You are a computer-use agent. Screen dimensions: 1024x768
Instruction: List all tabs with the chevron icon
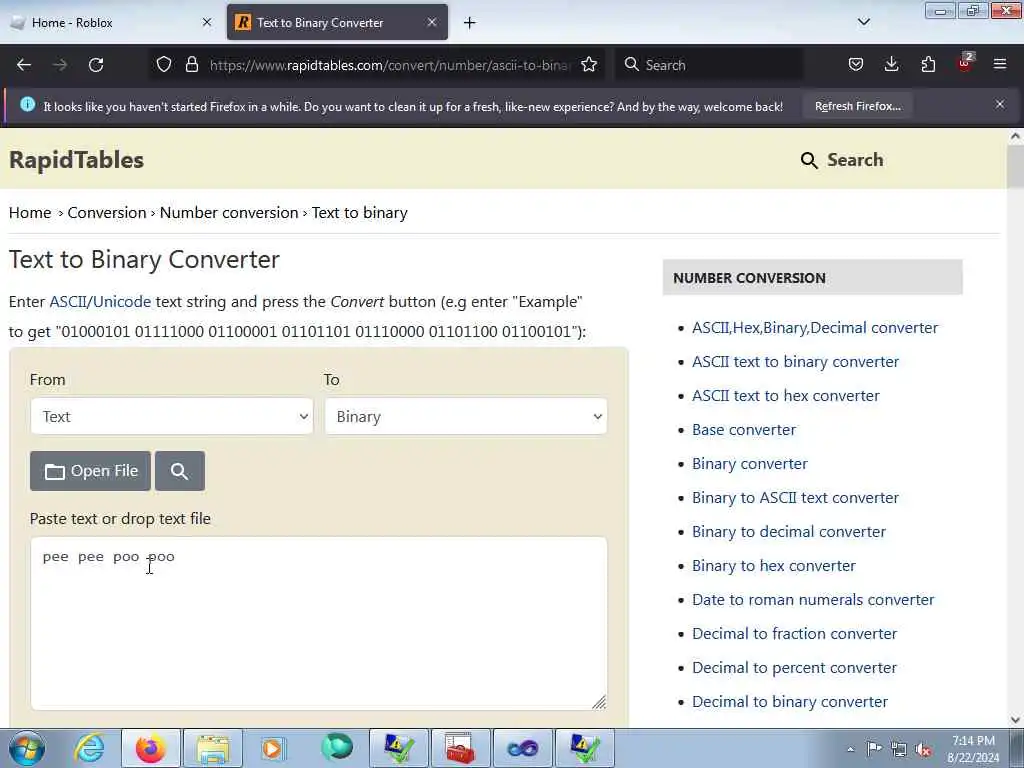point(863,22)
